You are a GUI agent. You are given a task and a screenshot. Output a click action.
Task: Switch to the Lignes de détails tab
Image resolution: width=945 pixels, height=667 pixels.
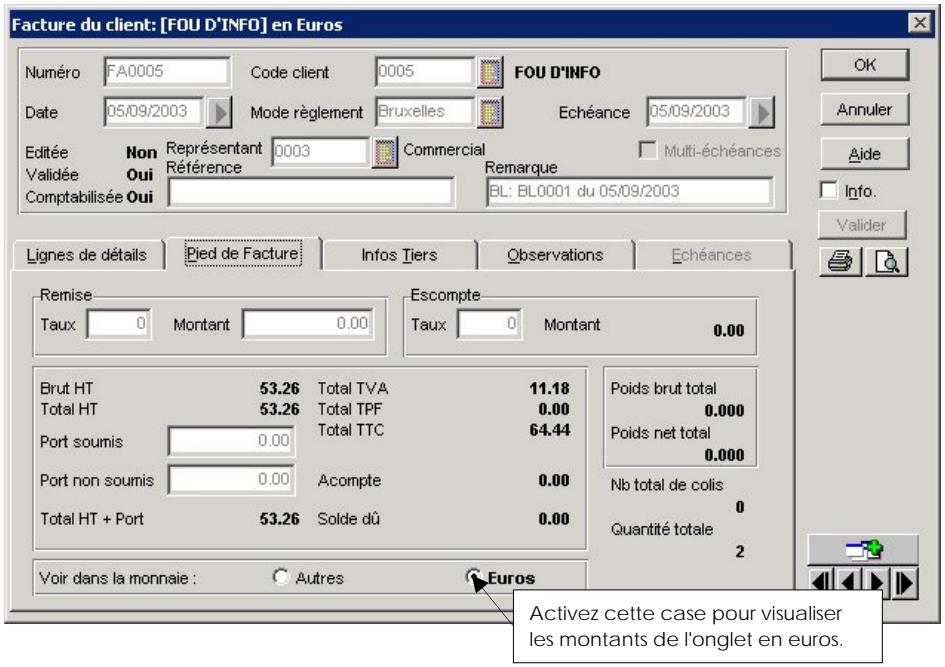pyautogui.click(x=87, y=255)
